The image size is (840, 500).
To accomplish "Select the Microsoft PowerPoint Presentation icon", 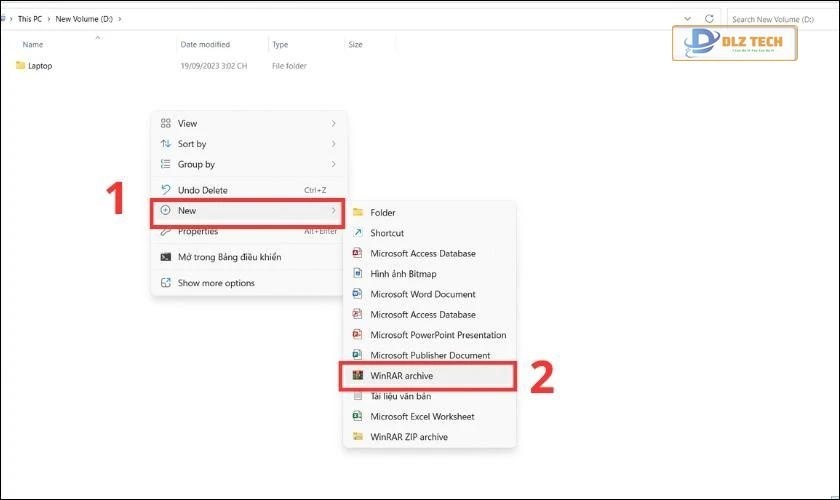I will click(357, 335).
